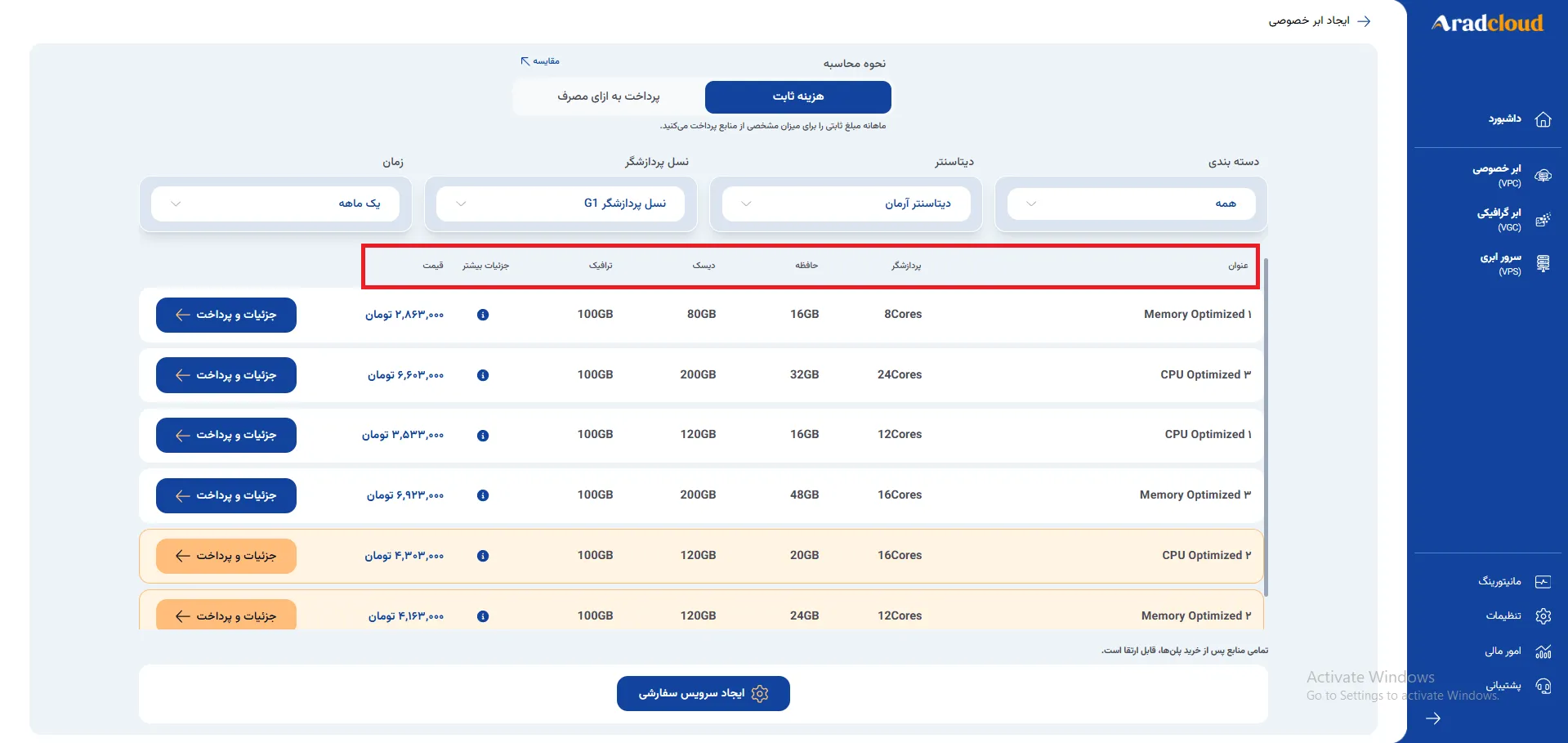Open the graphic cloud (VGC) icon
Viewport: 1568px width, 743px height.
(1543, 220)
